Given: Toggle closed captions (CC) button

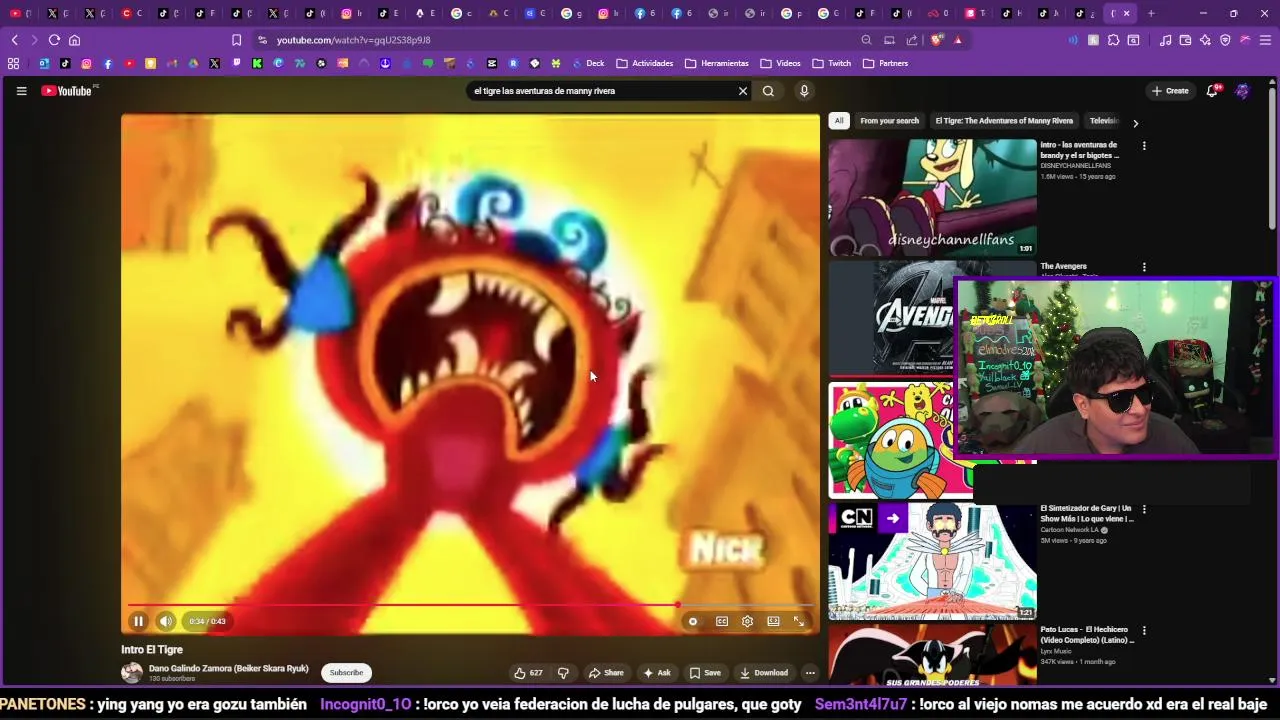Looking at the screenshot, I should tap(722, 621).
